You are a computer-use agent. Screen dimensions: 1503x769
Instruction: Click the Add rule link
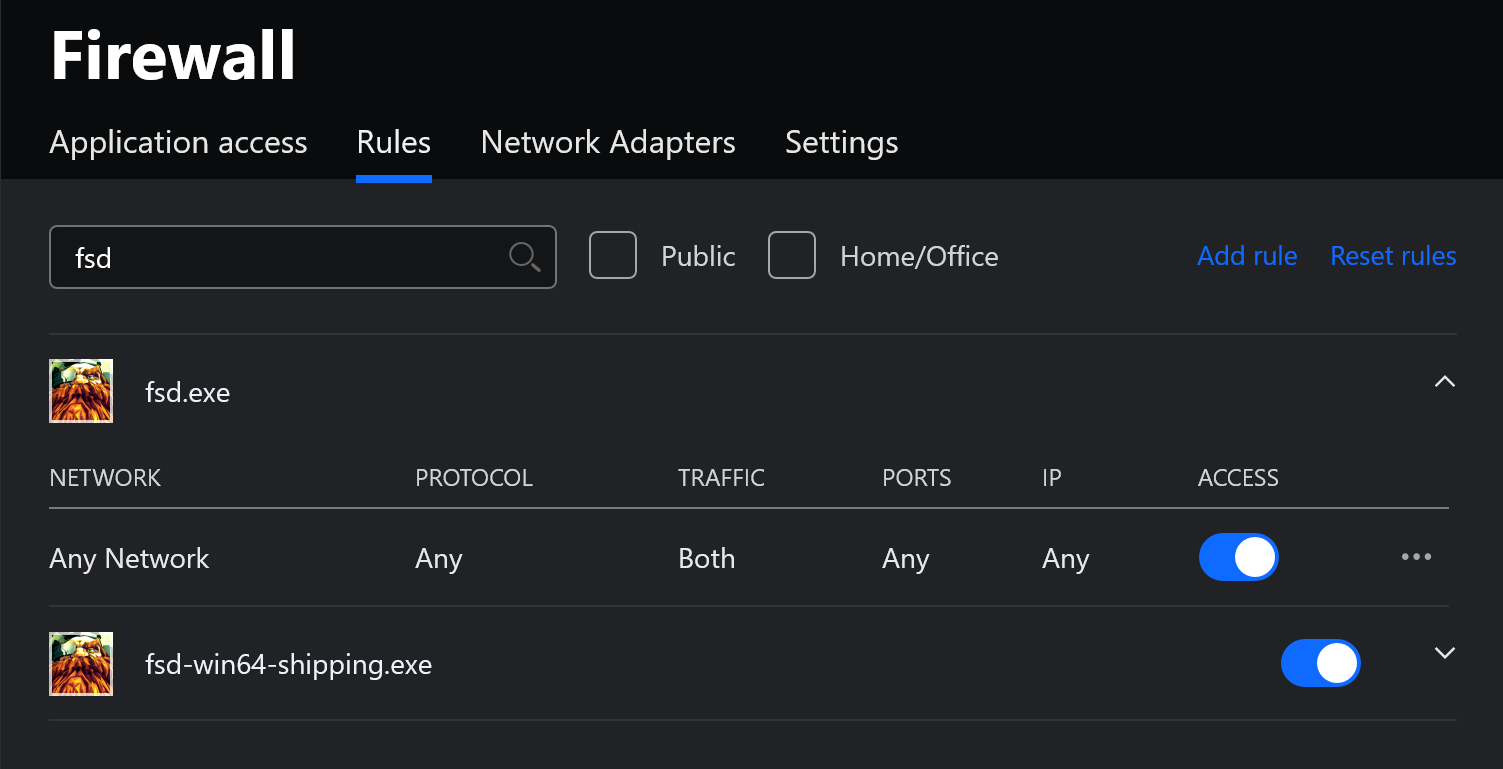[x=1247, y=256]
